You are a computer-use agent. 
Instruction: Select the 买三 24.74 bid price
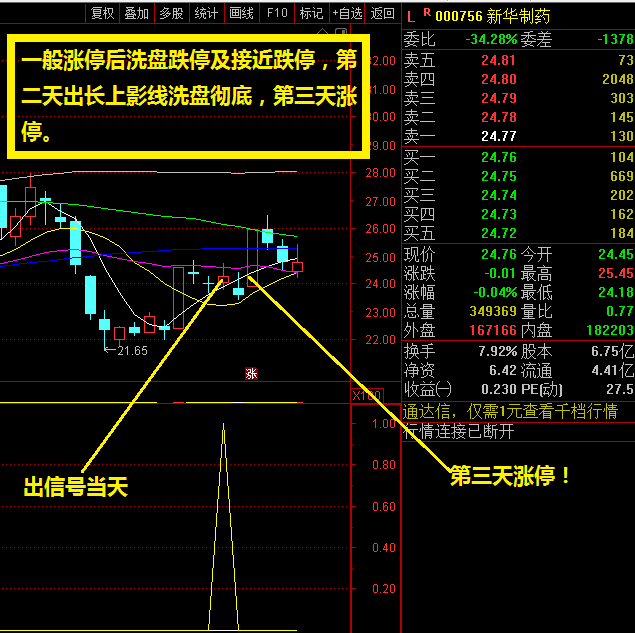499,195
